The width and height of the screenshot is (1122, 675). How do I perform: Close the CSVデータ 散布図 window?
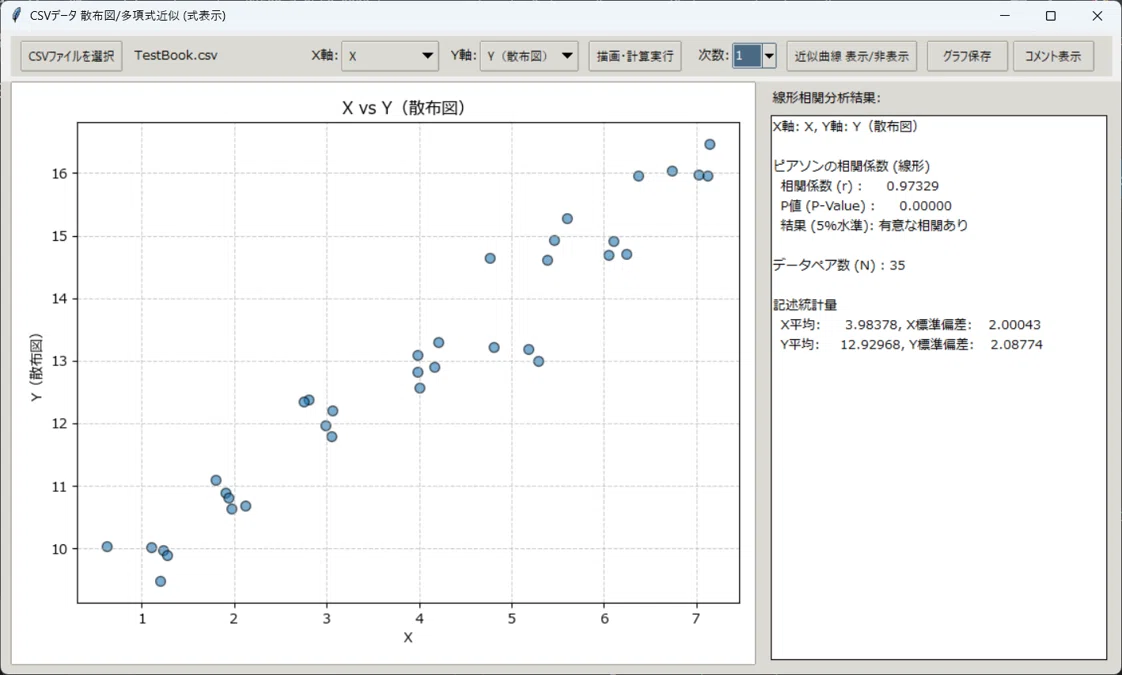point(1097,16)
